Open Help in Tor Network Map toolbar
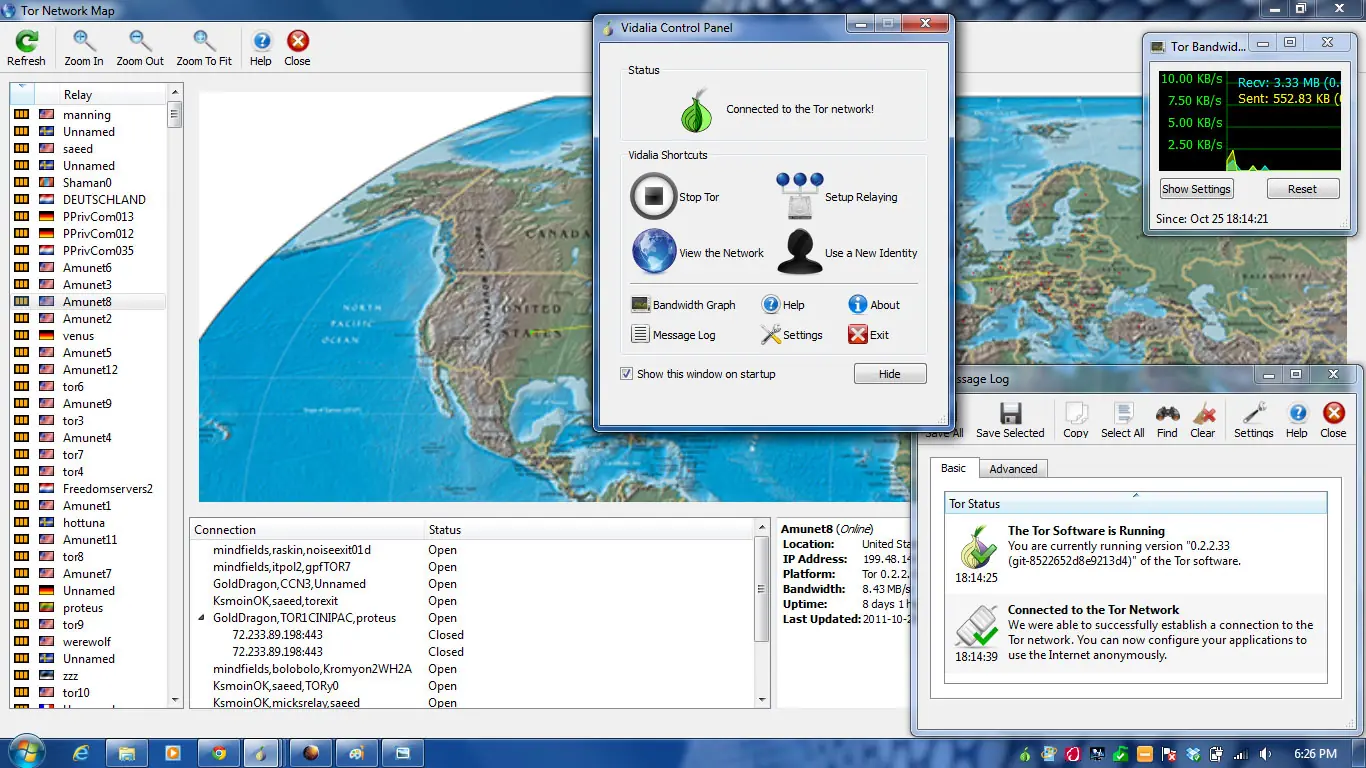Image resolution: width=1366 pixels, height=768 pixels. point(261,48)
